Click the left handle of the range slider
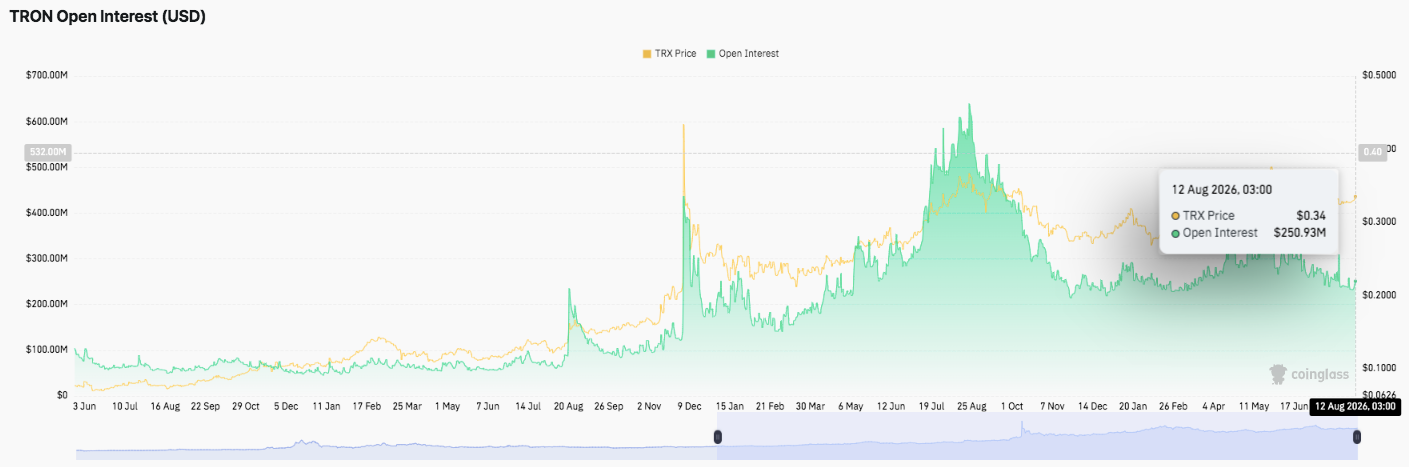Viewport: 1409px width, 467px height. point(717,437)
